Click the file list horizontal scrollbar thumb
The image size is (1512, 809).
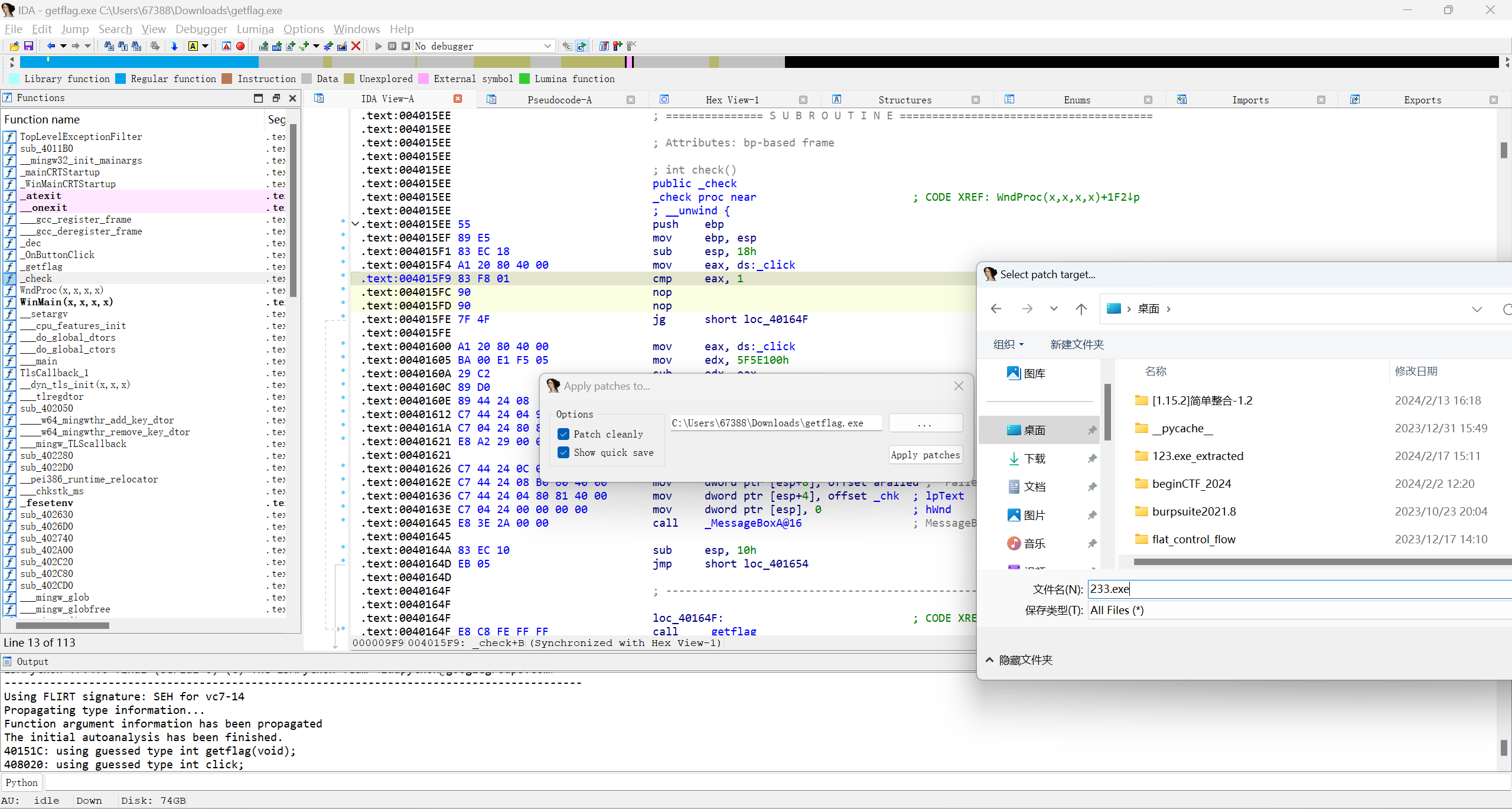point(1322,562)
